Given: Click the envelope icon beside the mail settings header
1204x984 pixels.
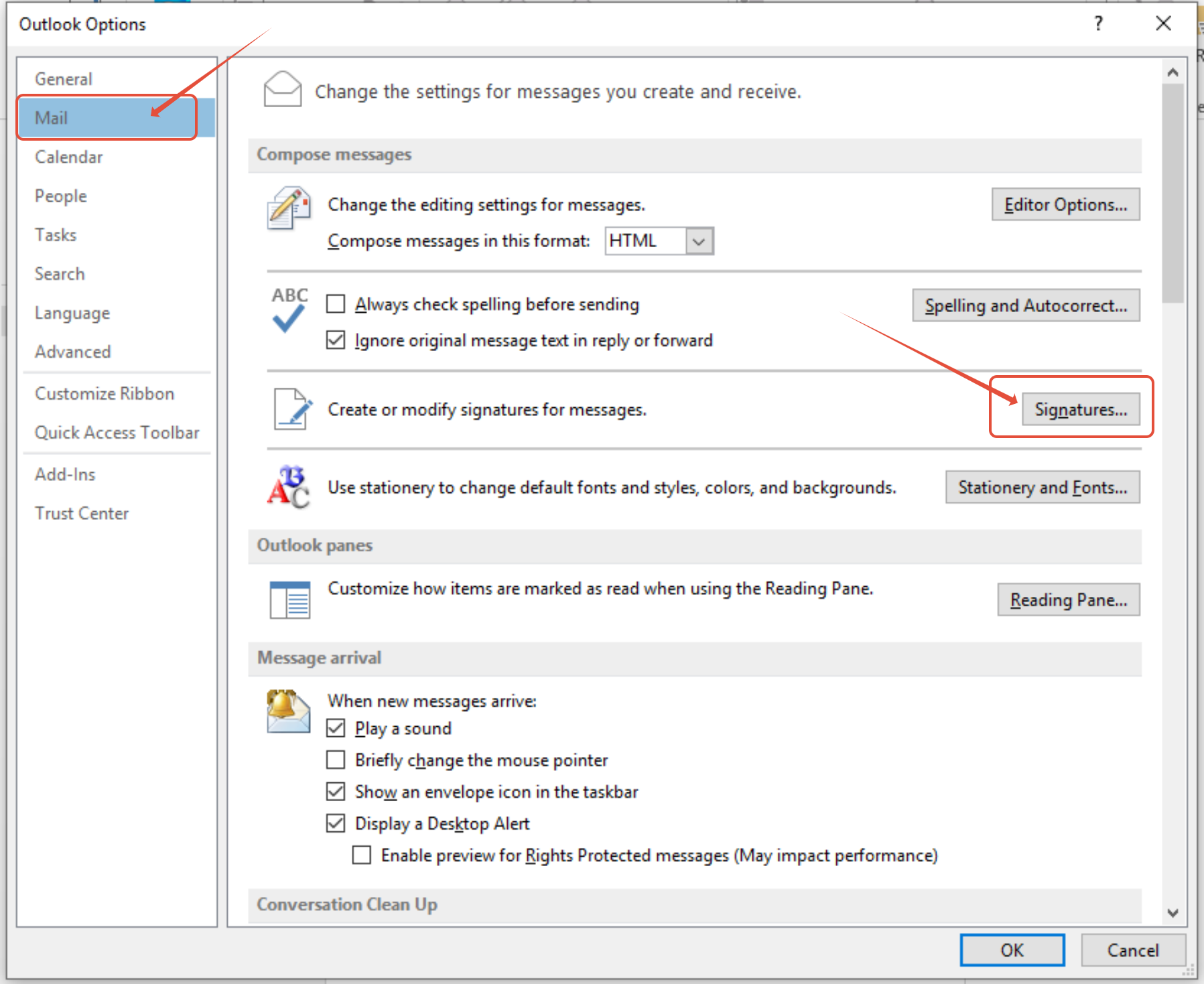Looking at the screenshot, I should pyautogui.click(x=283, y=89).
